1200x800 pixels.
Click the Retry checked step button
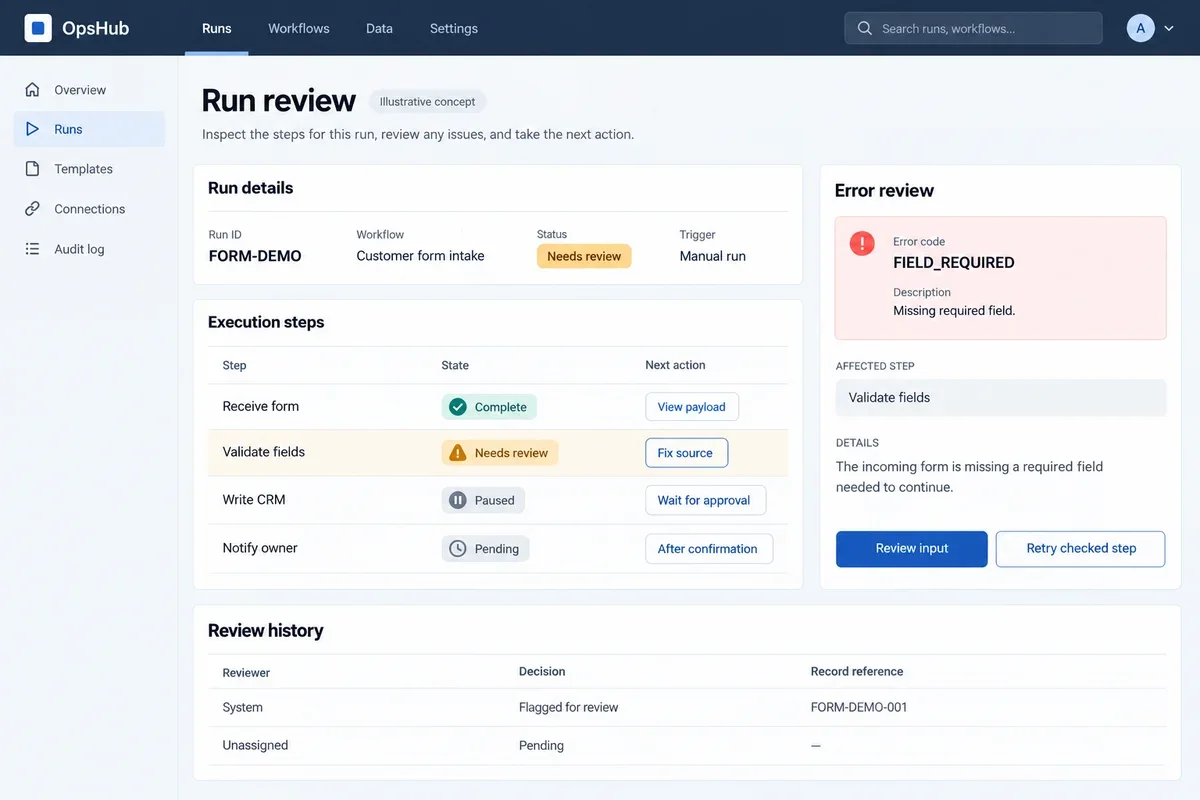1081,549
